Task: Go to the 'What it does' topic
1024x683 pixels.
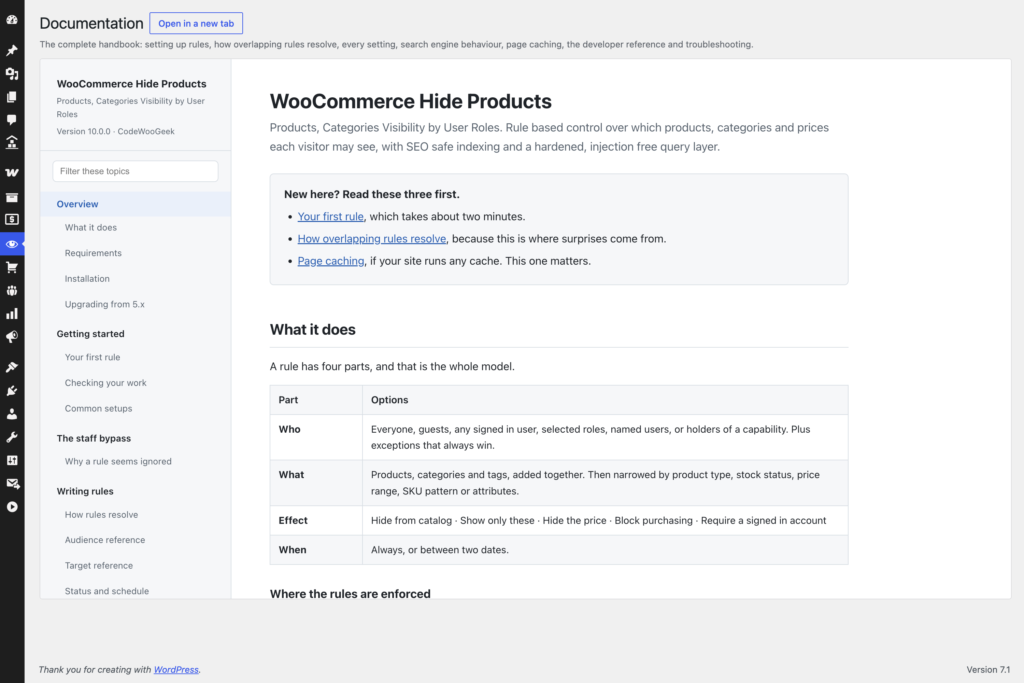Action: [91, 227]
